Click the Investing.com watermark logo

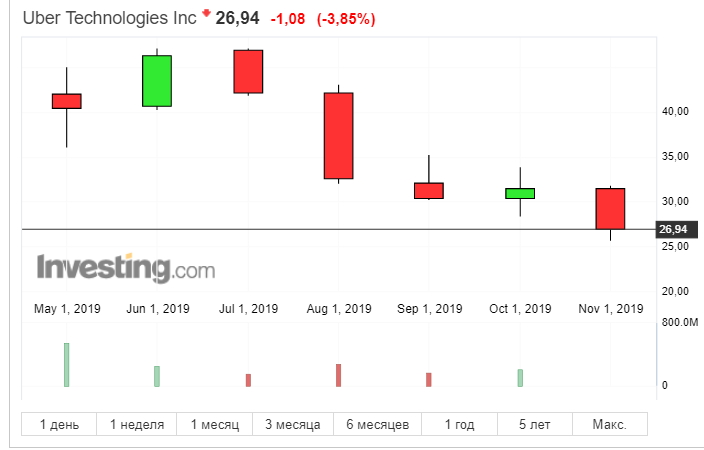pyautogui.click(x=126, y=268)
